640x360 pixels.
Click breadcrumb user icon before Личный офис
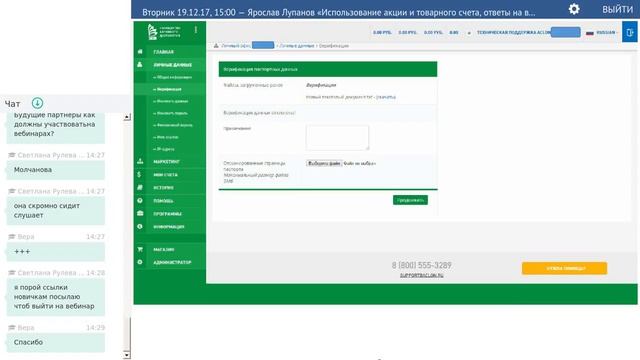tap(216, 46)
